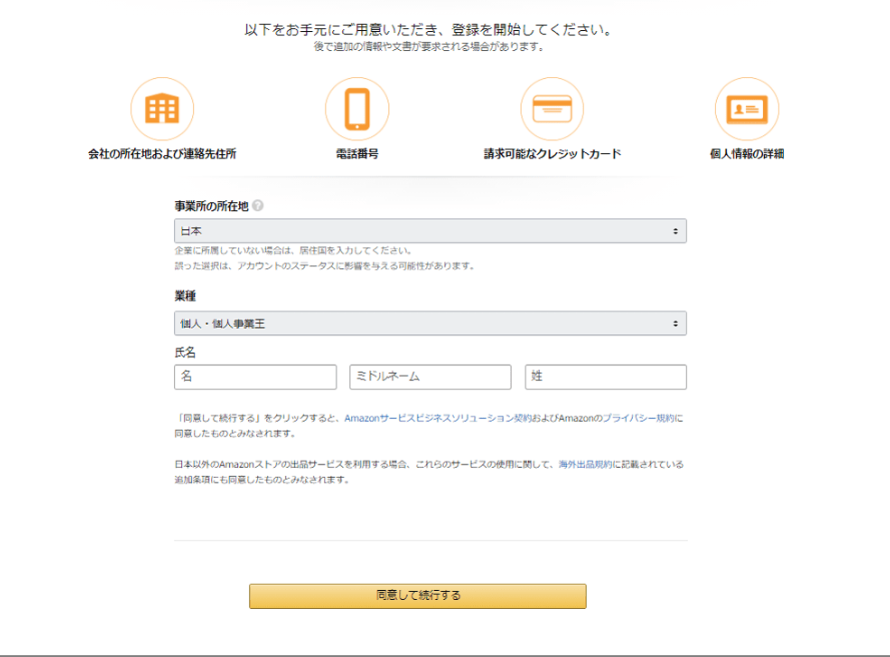Click into the ミドルネーム input field
Viewport: 890px width, 657px height.
tap(430, 377)
